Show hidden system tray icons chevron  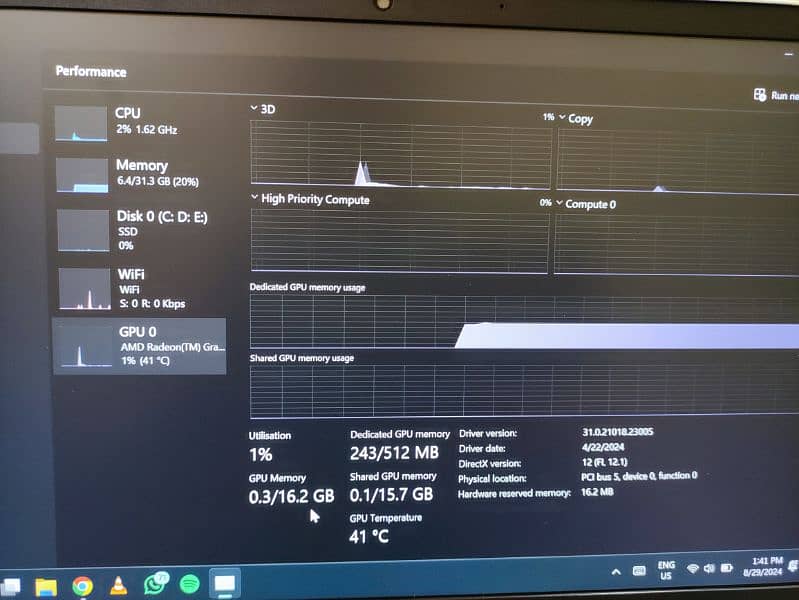(616, 571)
